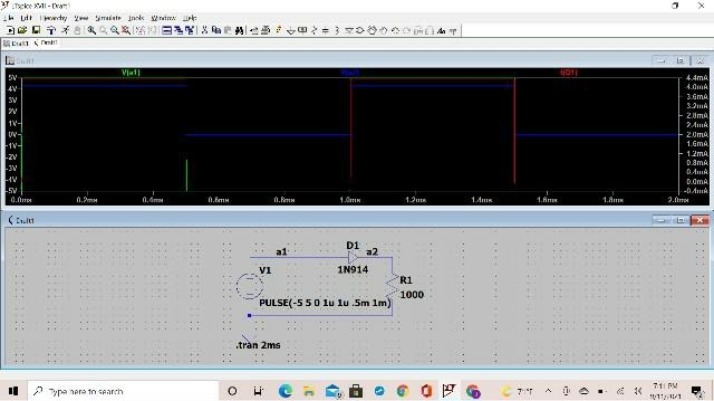The height and width of the screenshot is (401, 714).
Task: Run the simulation with the running-man icon
Action: 66,30
